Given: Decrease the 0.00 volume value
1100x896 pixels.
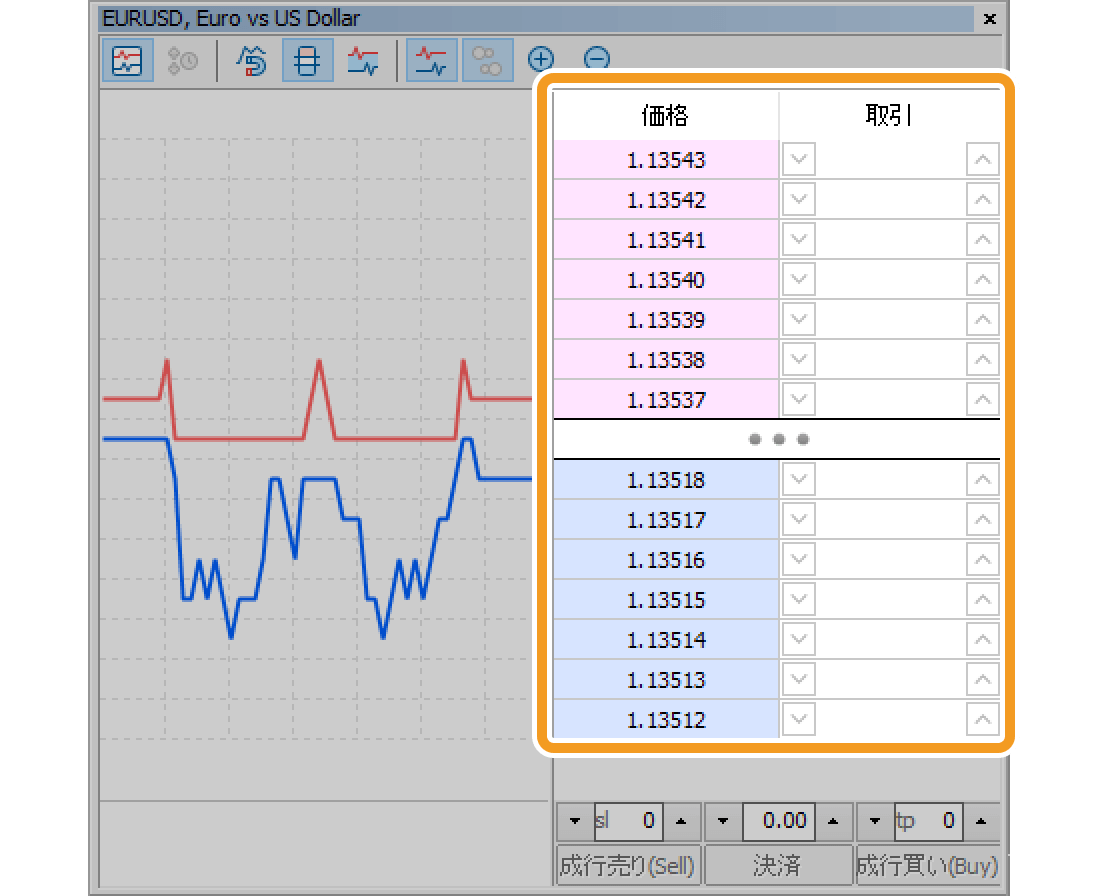Looking at the screenshot, I should (723, 821).
